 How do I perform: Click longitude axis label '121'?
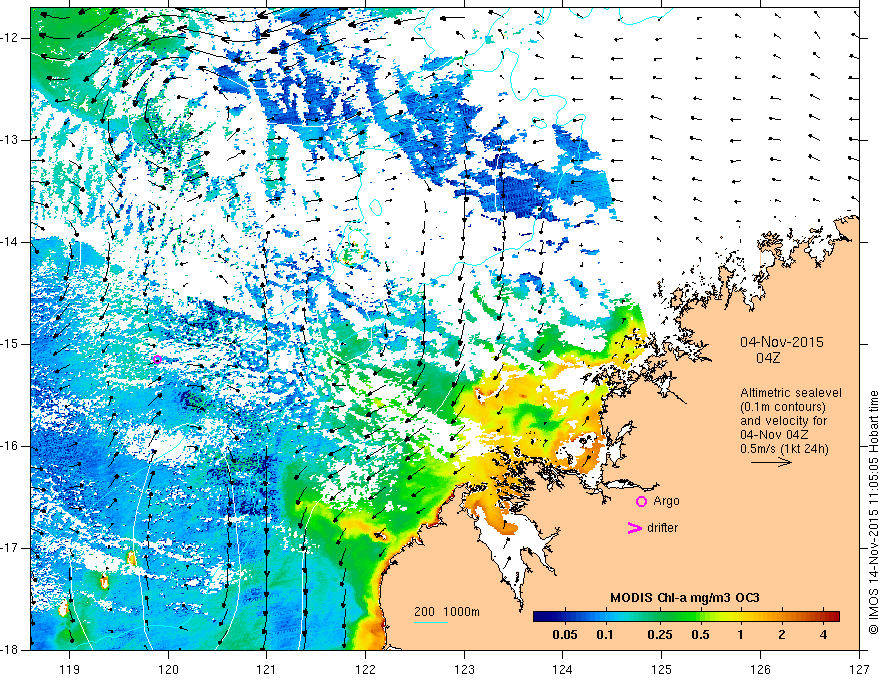pos(267,669)
